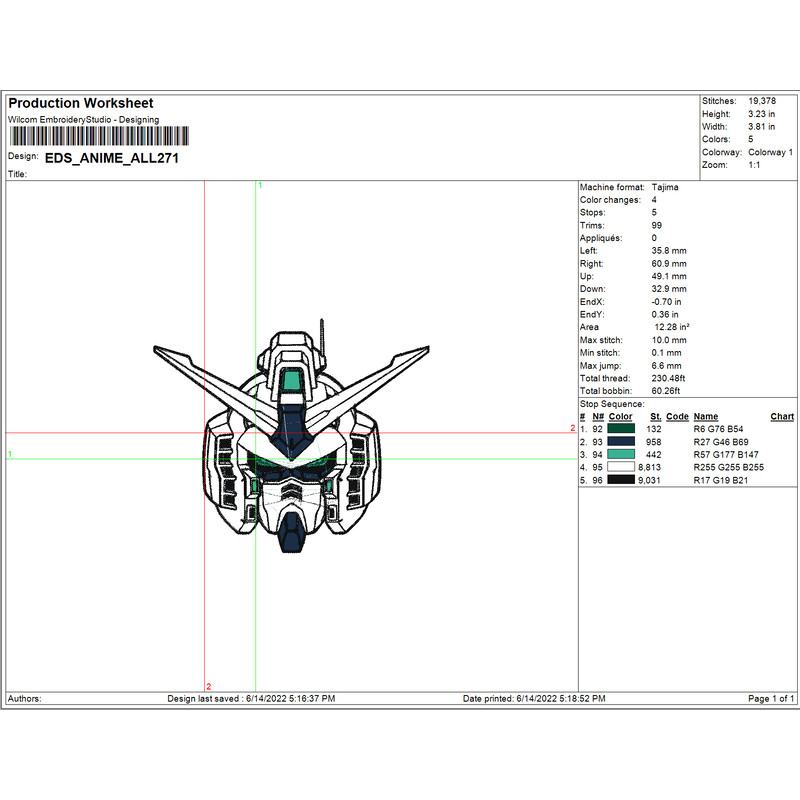800x800 pixels.
Task: Click the Stop Sequence section header
Action: click(x=614, y=403)
